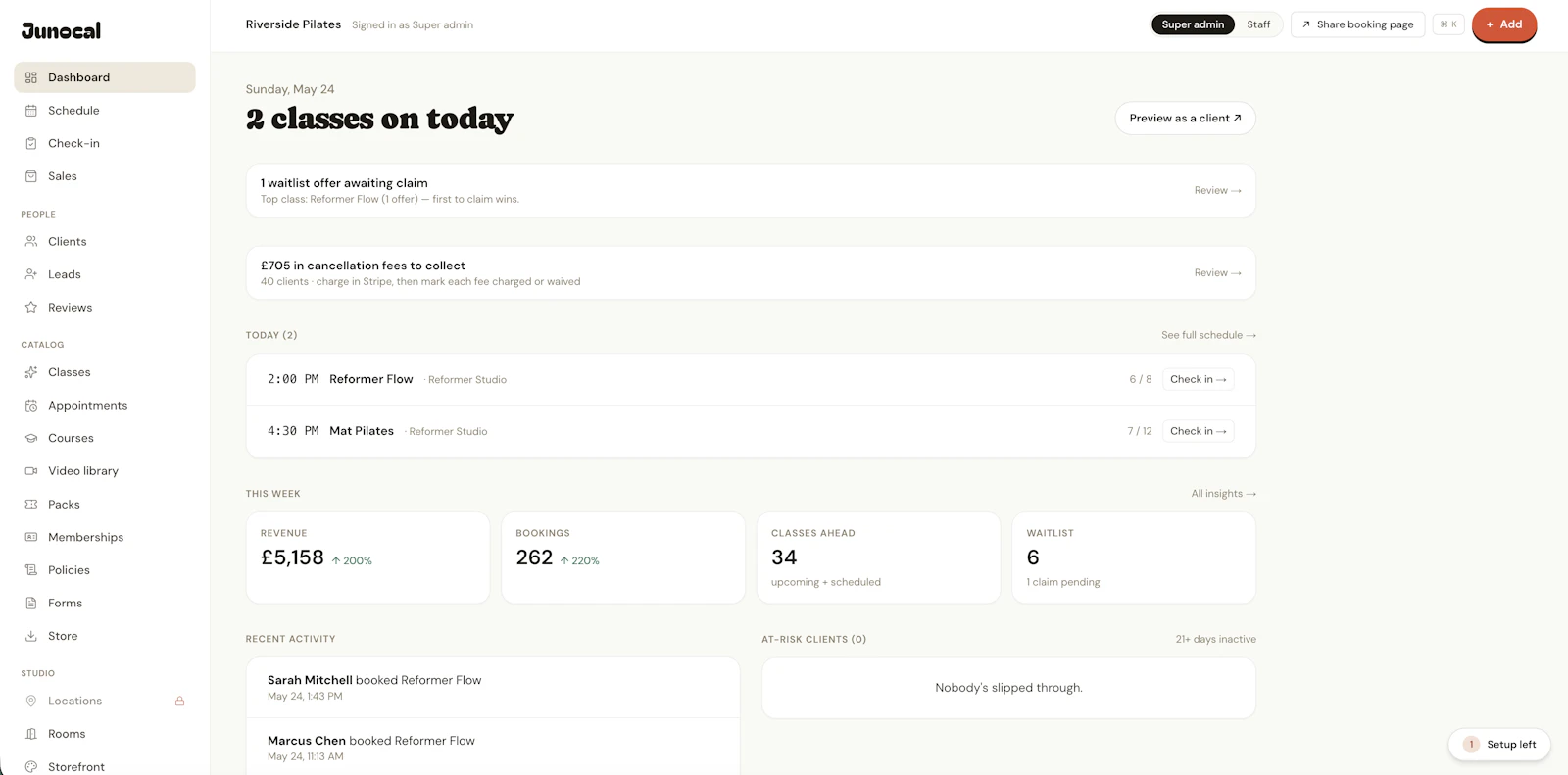The height and width of the screenshot is (775, 1568).
Task: Open the Revenue £5,158 card
Action: (367, 557)
